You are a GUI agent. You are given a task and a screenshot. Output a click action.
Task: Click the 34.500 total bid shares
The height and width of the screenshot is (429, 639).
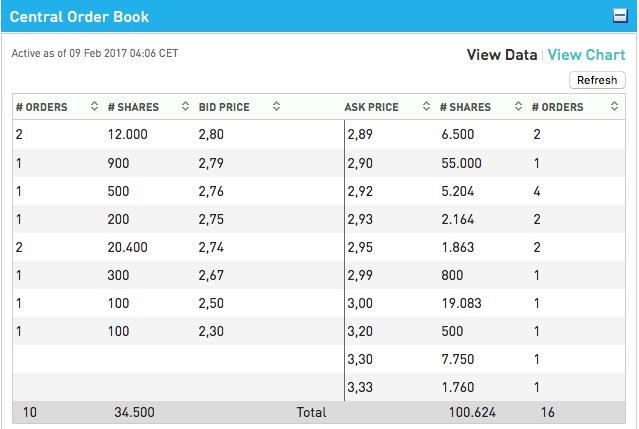coord(134,412)
